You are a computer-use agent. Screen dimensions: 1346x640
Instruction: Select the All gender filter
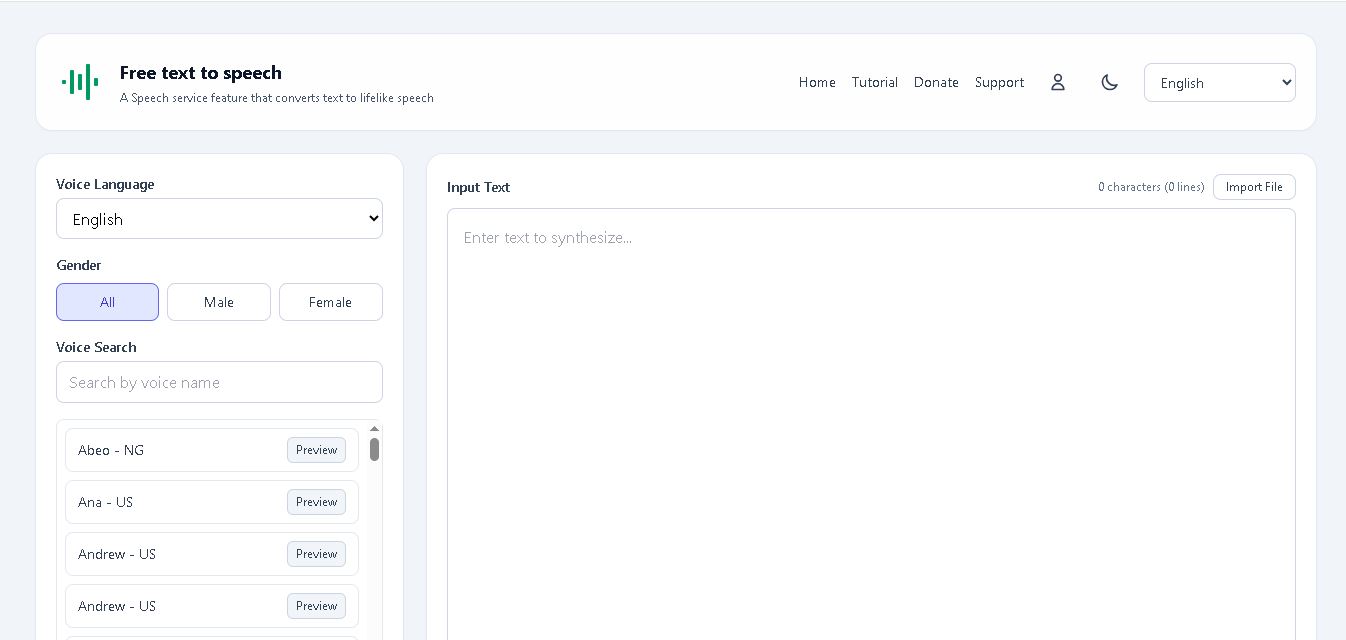click(x=107, y=302)
